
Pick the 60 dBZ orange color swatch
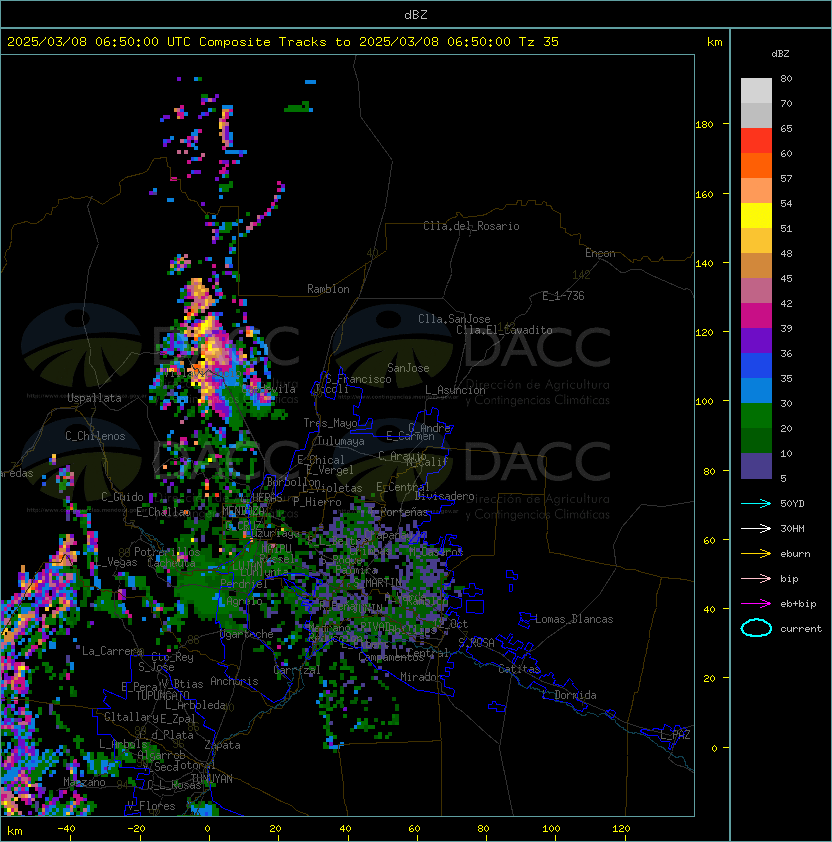point(756,165)
